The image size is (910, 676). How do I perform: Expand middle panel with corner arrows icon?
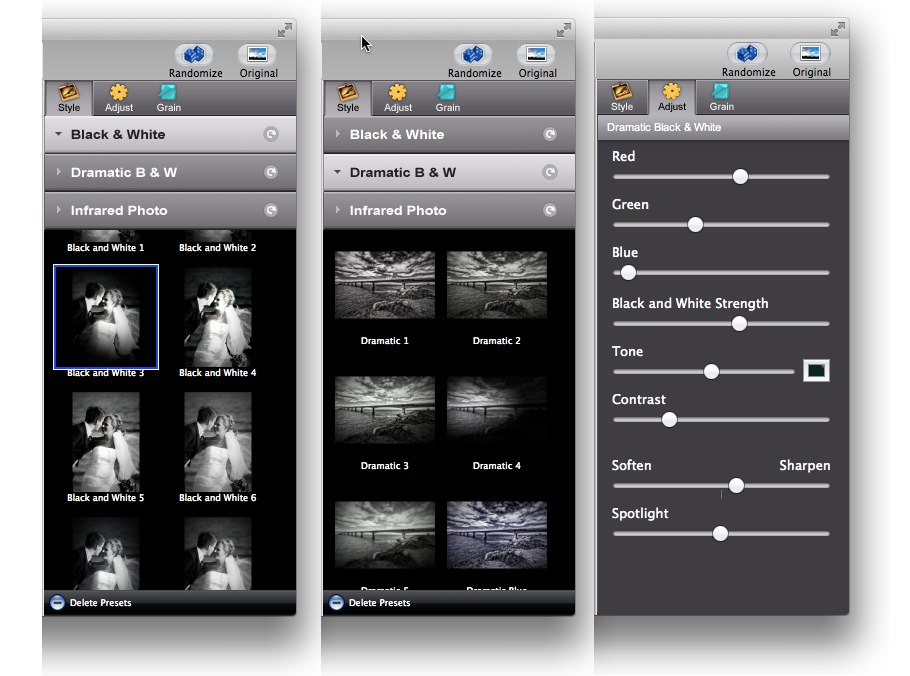click(x=564, y=30)
